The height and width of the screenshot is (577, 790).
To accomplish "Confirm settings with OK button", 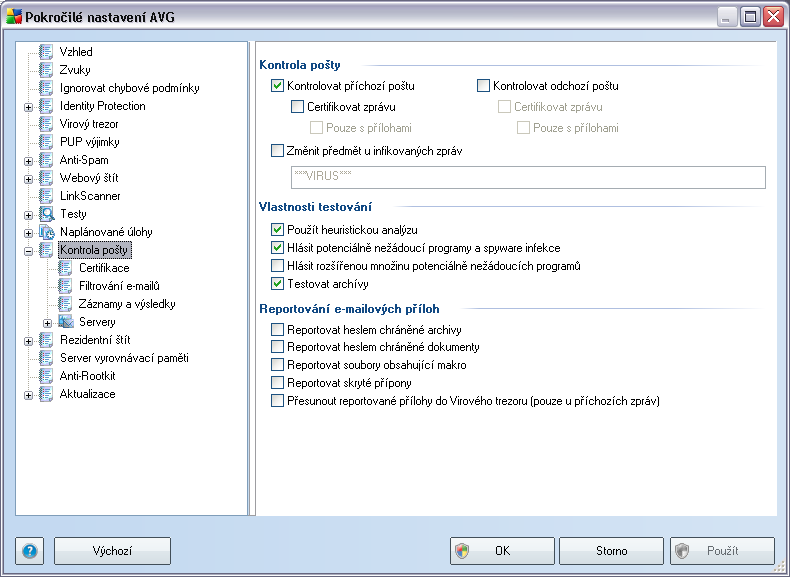I will tap(502, 551).
